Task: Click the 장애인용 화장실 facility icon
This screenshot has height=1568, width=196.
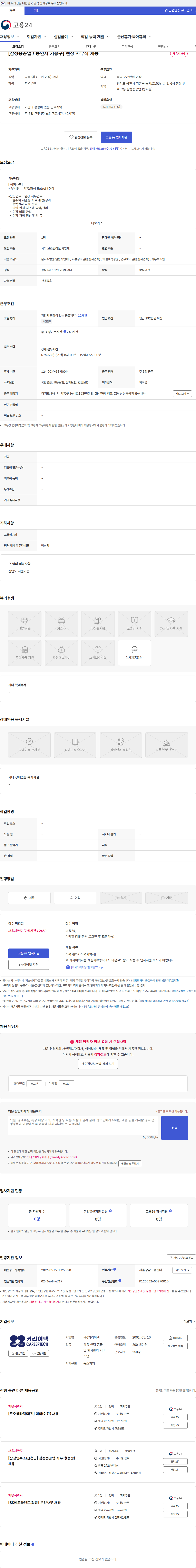Action: [120, 745]
